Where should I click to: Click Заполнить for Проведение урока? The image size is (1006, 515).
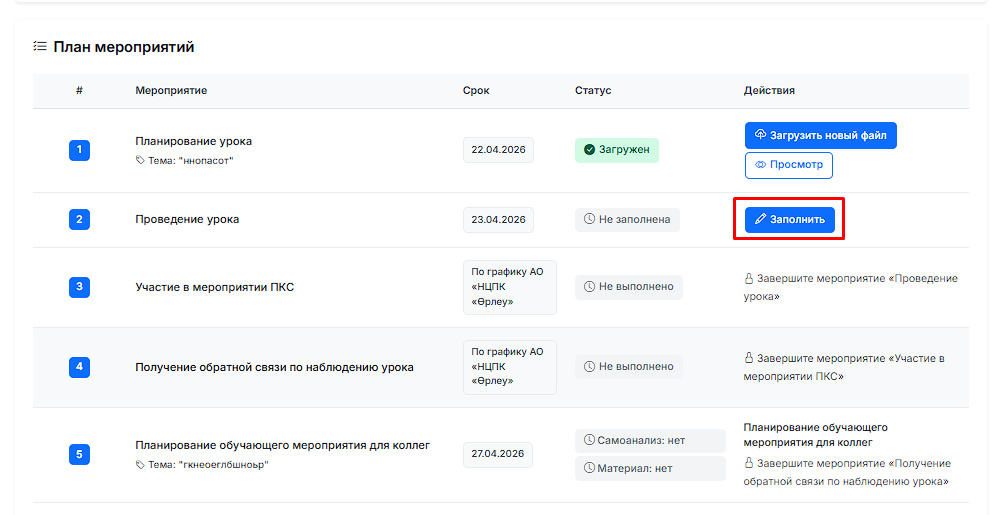point(790,219)
